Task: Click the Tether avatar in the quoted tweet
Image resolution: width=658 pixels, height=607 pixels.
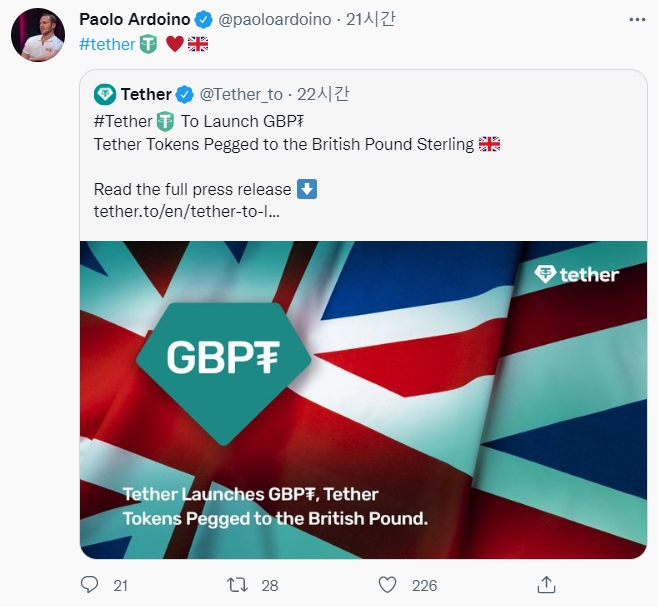Action: (x=105, y=95)
